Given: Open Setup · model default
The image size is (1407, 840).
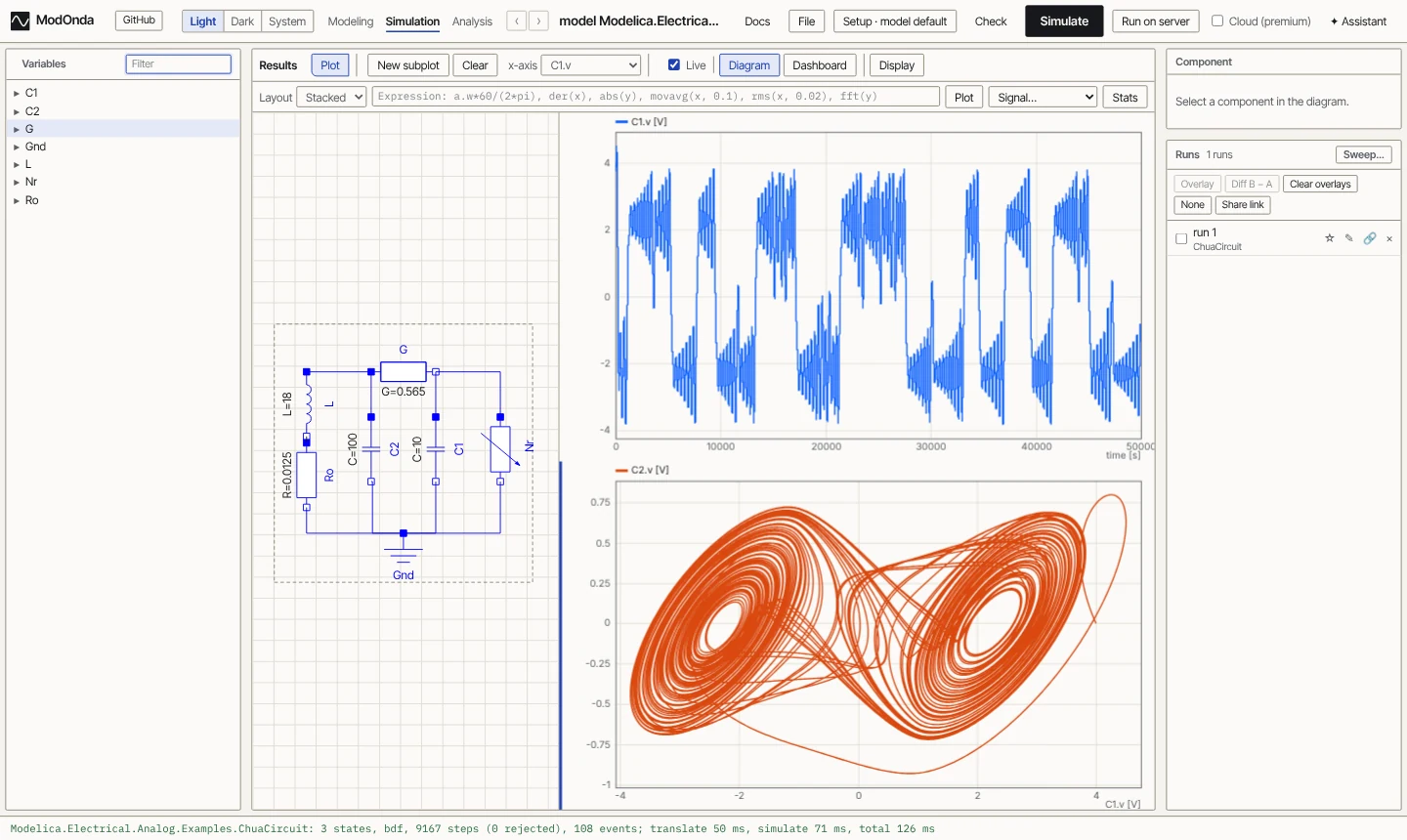Looking at the screenshot, I should pyautogui.click(x=895, y=21).
